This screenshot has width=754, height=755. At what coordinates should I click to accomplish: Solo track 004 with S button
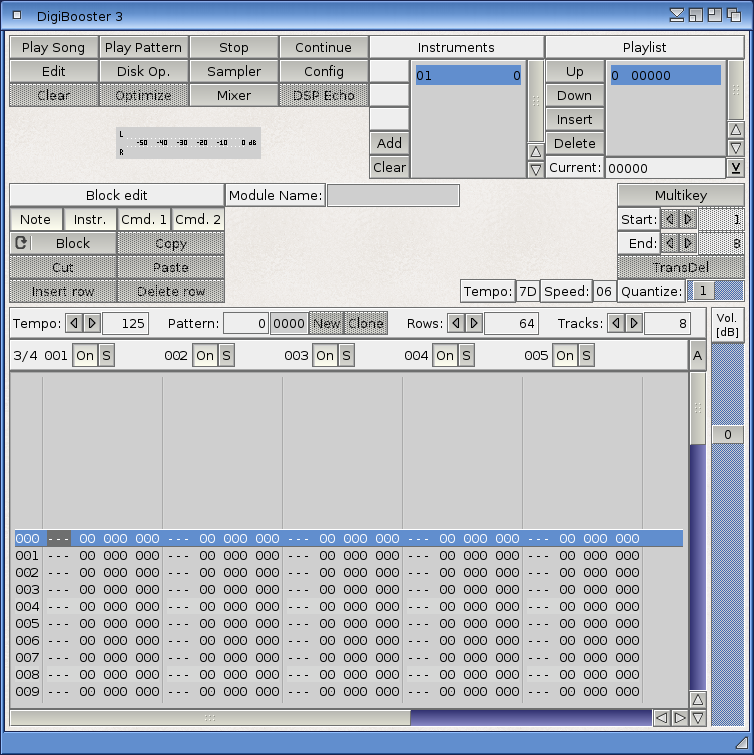pos(466,355)
